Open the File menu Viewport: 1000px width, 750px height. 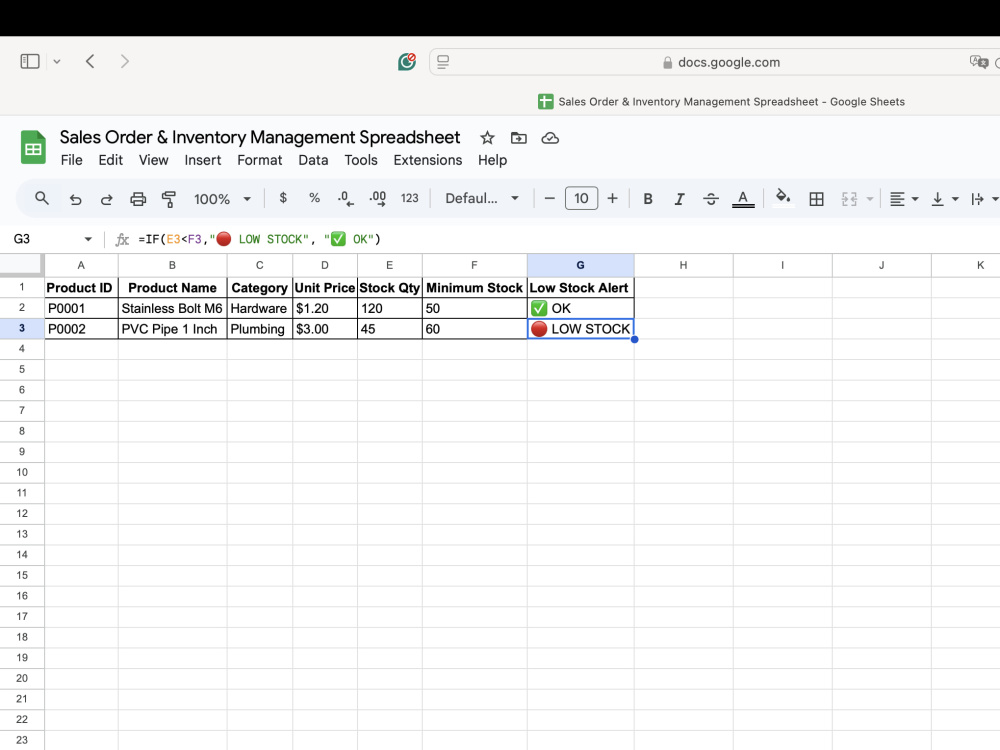click(x=71, y=160)
